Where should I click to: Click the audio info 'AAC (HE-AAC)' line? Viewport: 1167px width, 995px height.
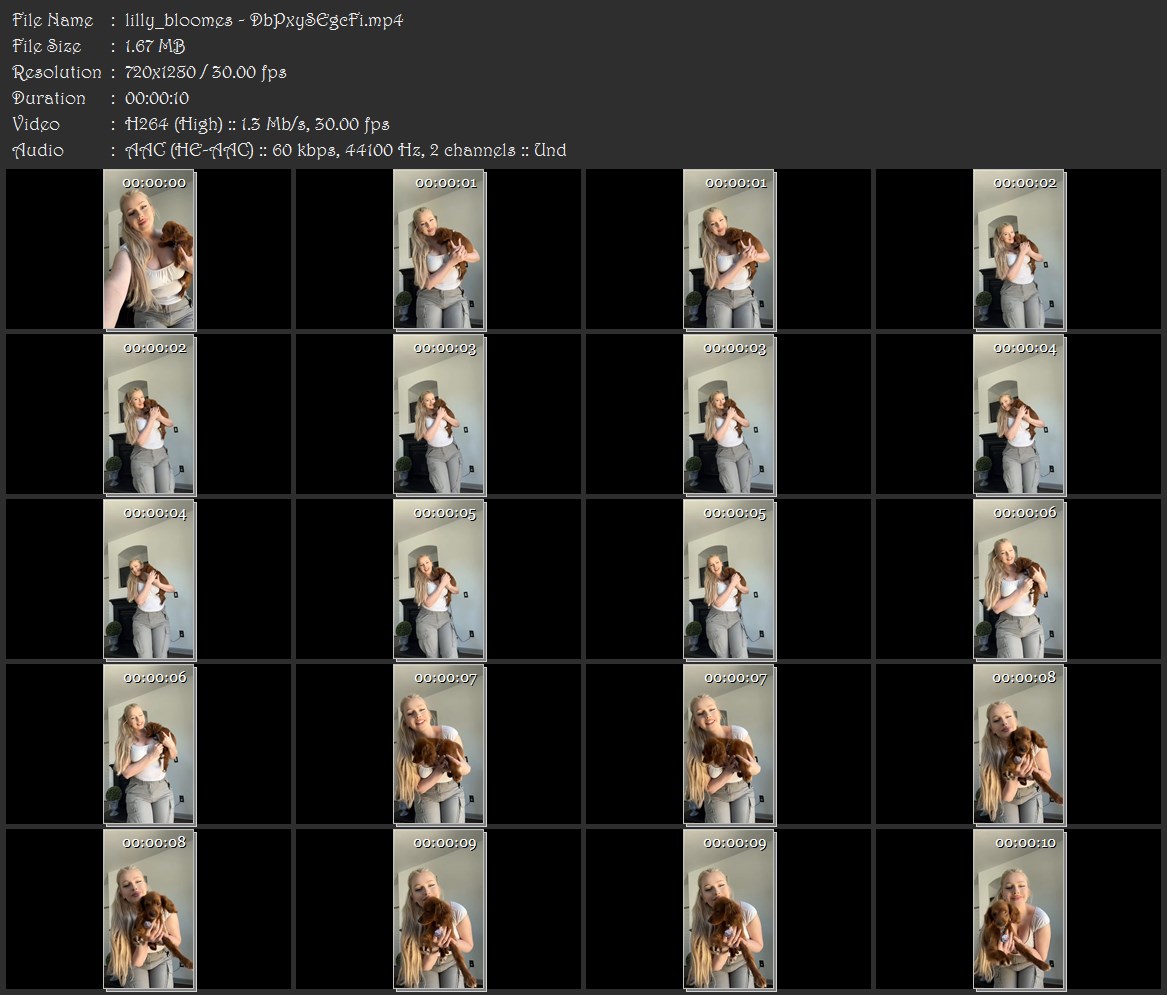click(x=345, y=150)
